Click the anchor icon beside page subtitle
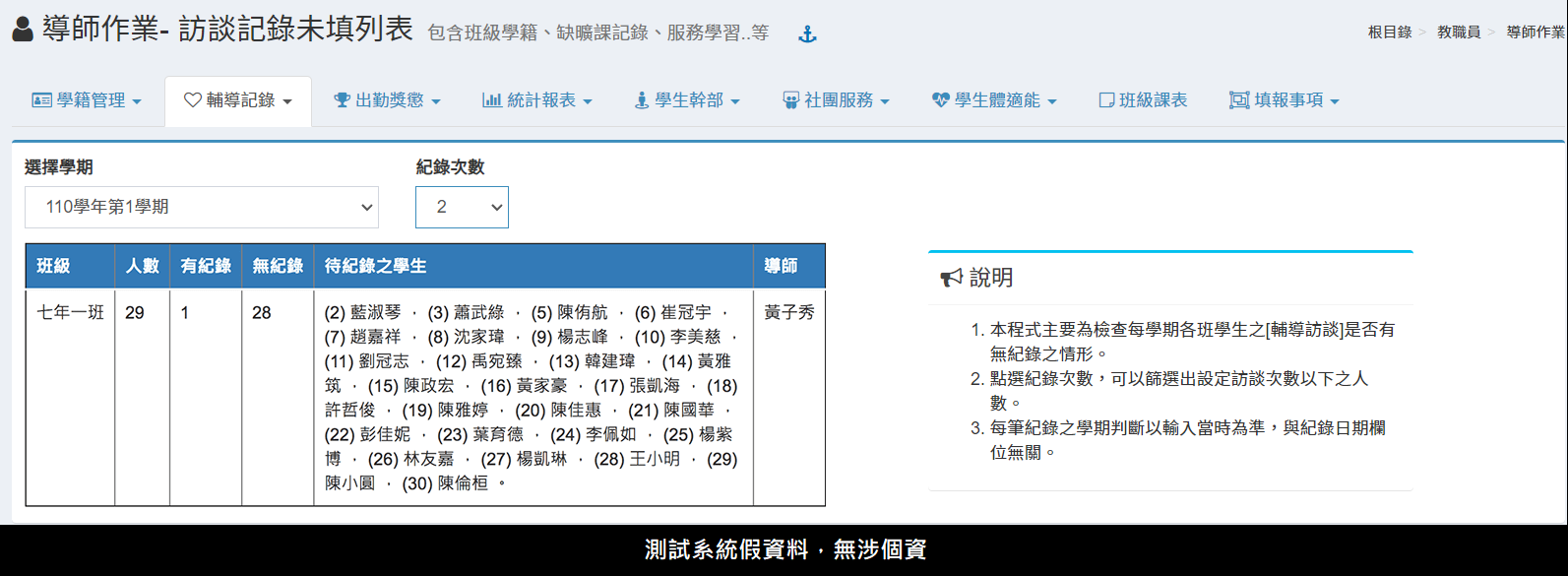The height and width of the screenshot is (576, 1568). coord(807,34)
